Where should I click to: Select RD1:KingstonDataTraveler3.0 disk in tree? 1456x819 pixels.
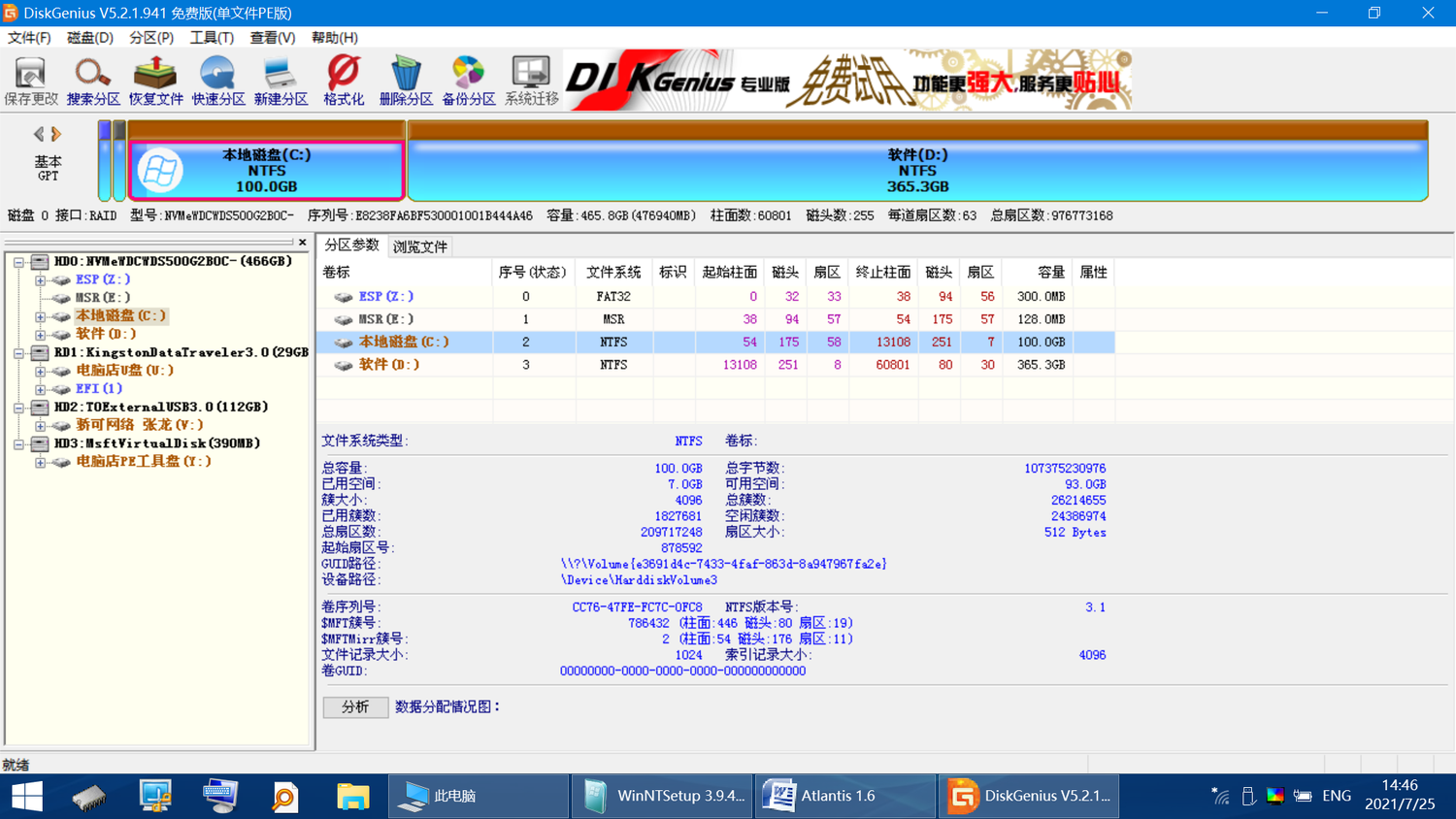(x=181, y=352)
